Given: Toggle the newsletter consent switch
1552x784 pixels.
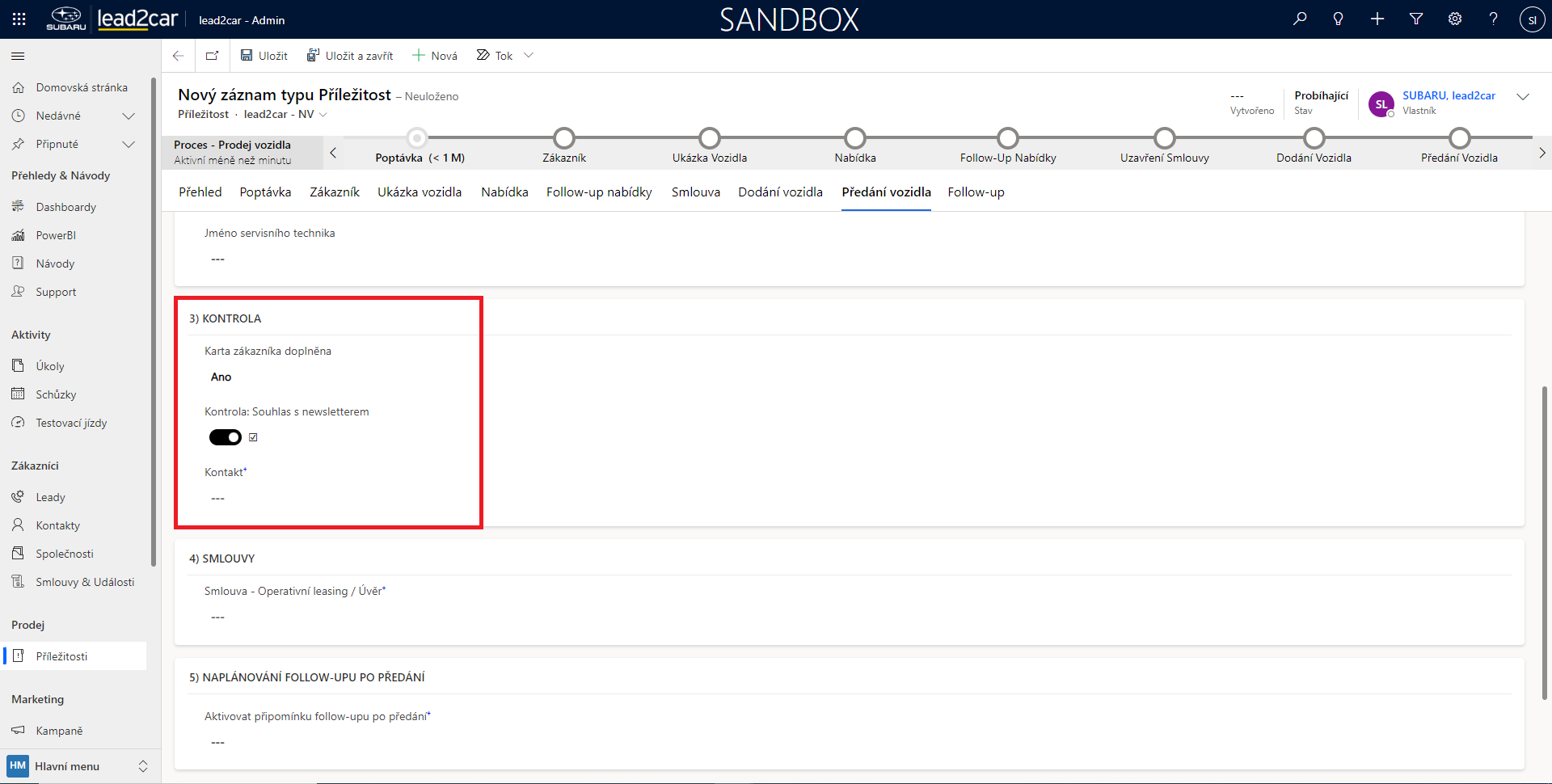Looking at the screenshot, I should [x=226, y=437].
